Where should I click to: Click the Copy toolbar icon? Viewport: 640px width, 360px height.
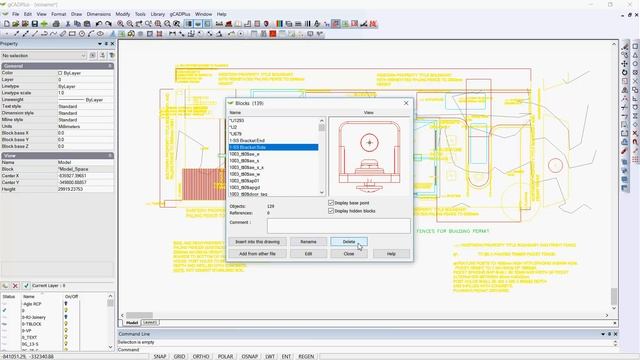[x=77, y=24]
